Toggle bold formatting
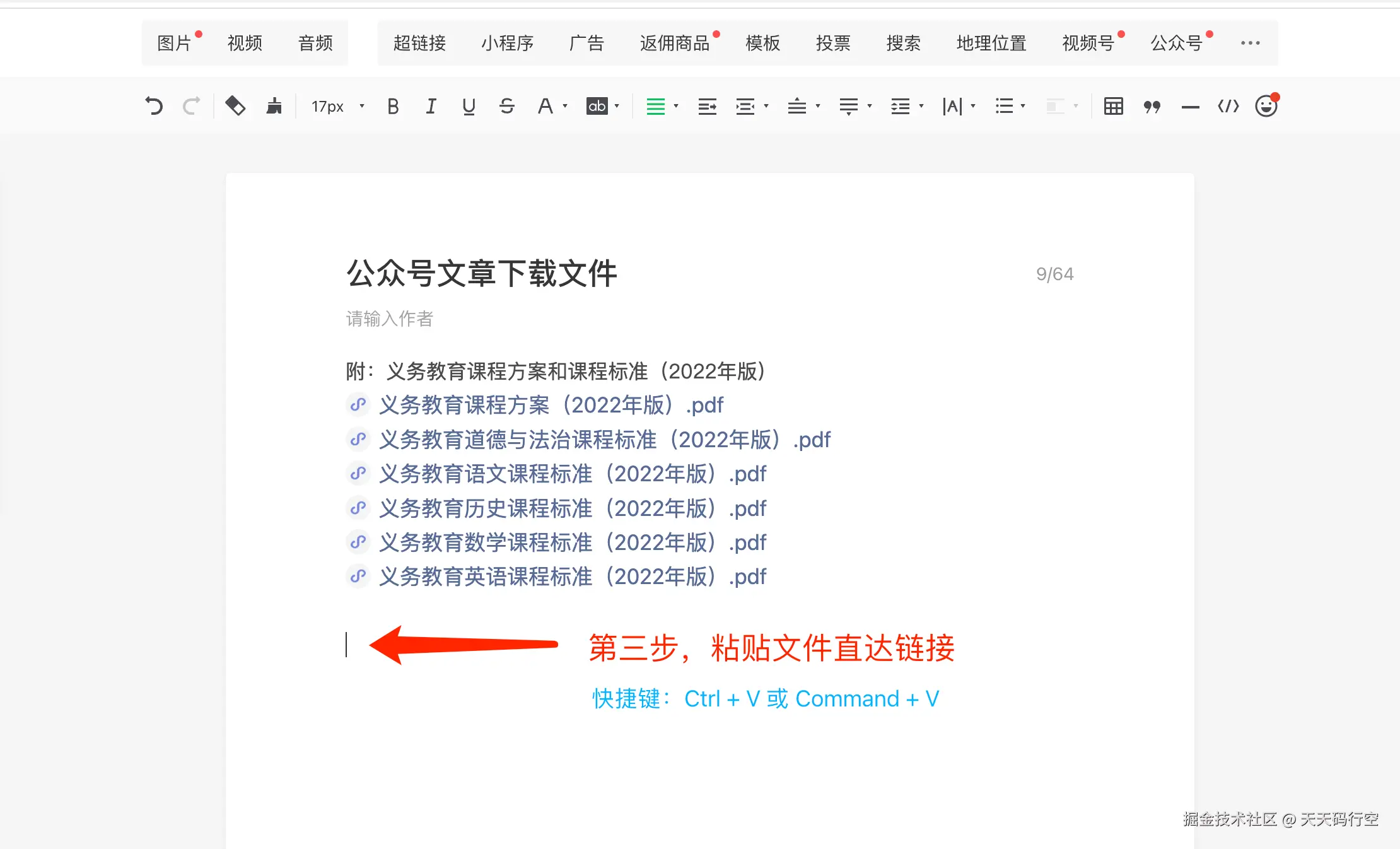Viewport: 1400px width, 849px height. click(x=393, y=106)
